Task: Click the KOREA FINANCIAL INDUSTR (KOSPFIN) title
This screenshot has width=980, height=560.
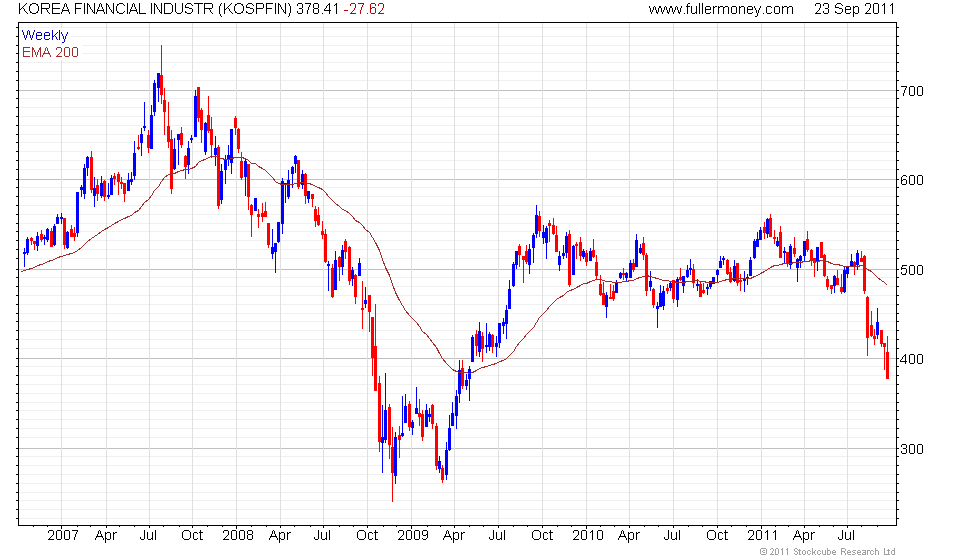Action: pyautogui.click(x=156, y=9)
